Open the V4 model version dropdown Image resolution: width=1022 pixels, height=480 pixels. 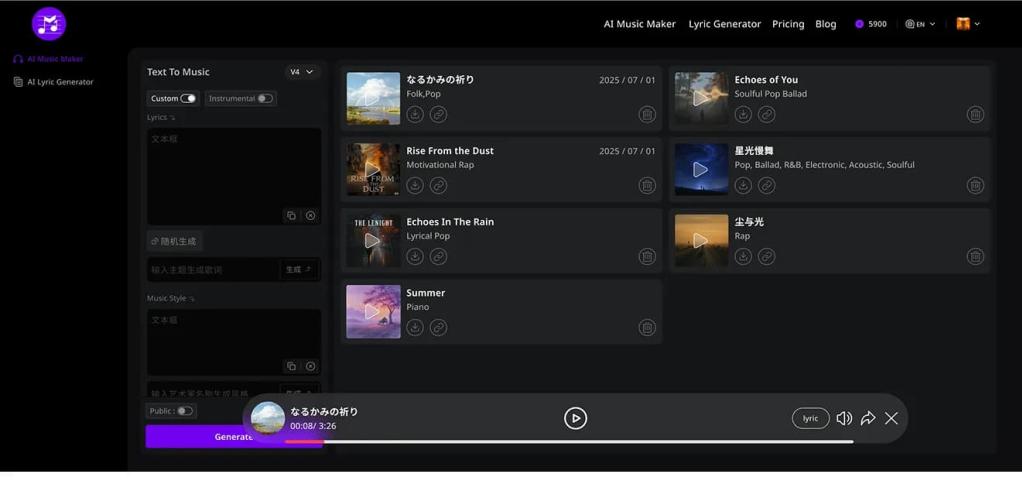point(301,72)
